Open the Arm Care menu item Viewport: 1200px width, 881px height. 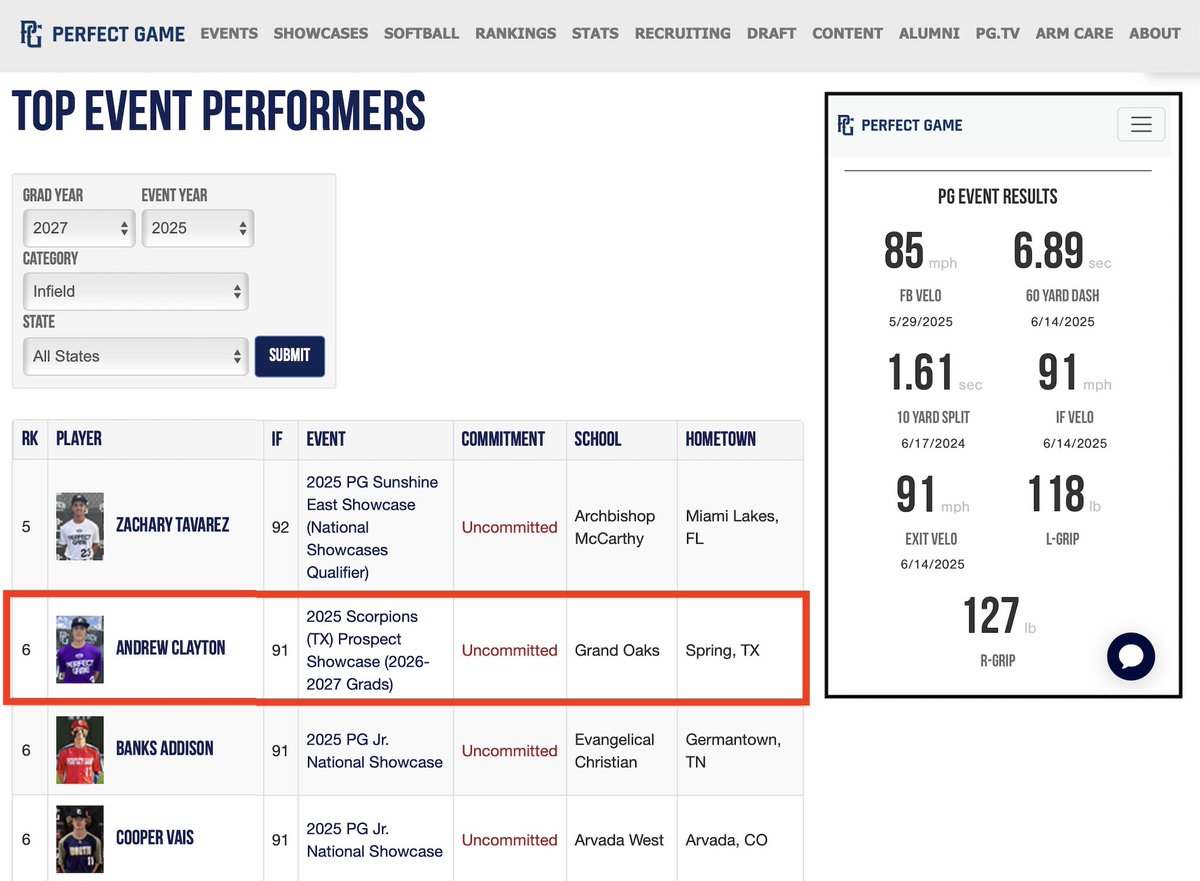pos(1075,33)
